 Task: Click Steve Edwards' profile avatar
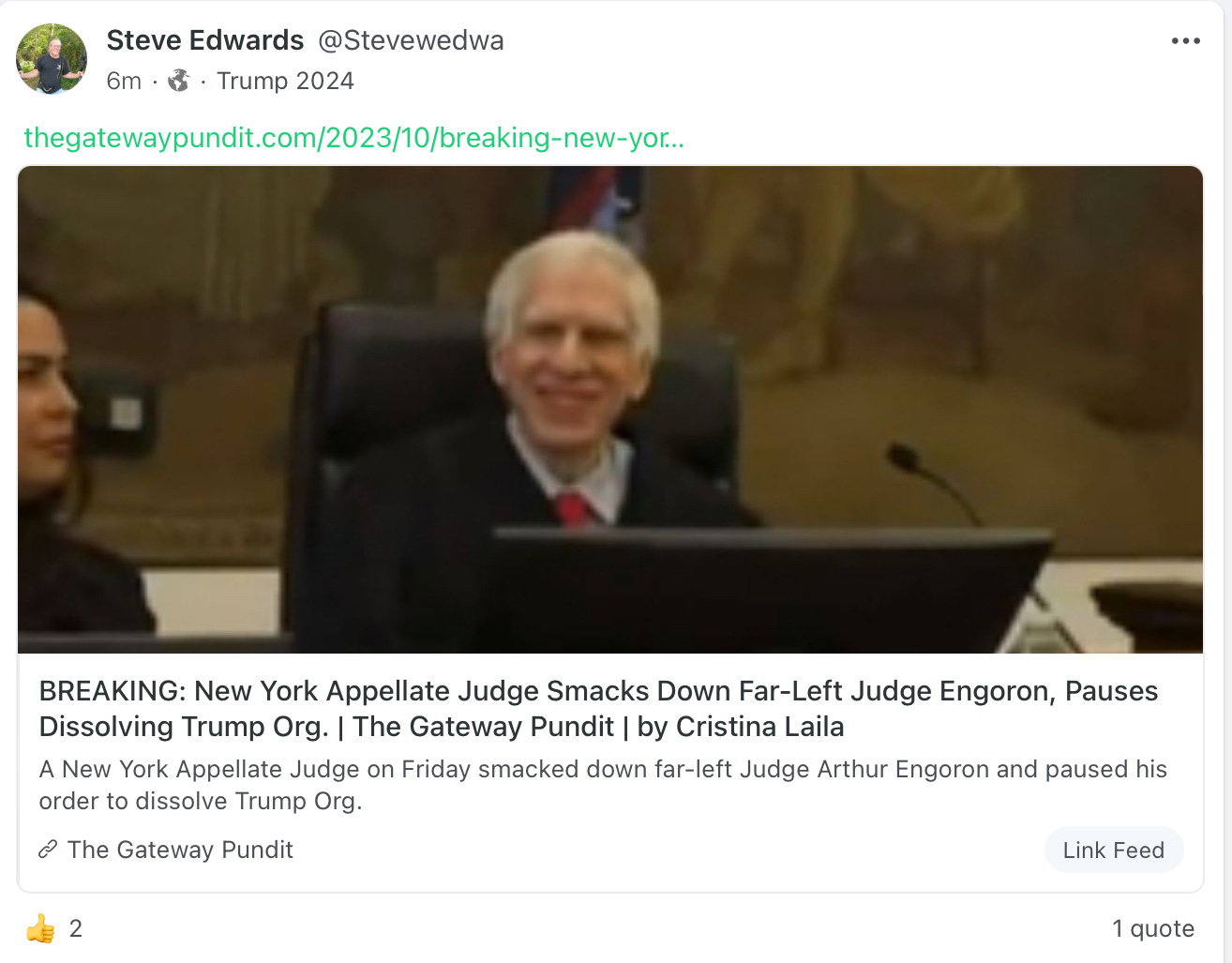tap(52, 59)
